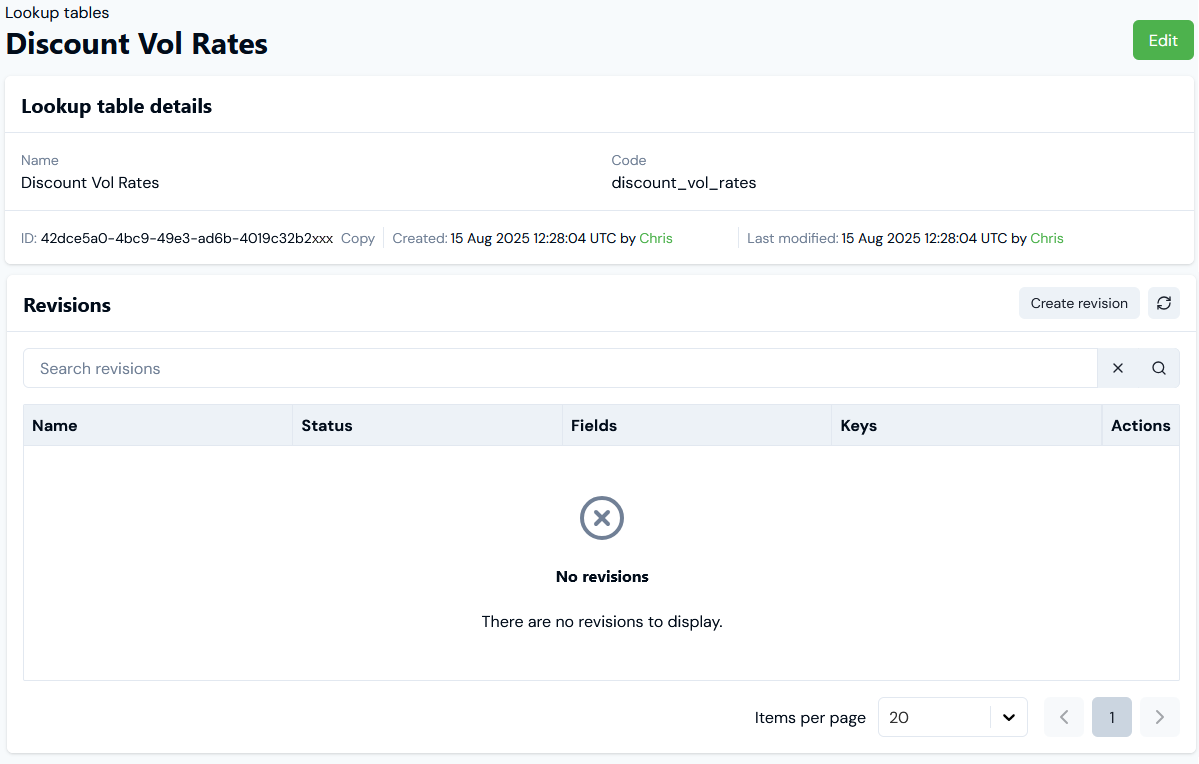This screenshot has width=1199, height=764.
Task: Click the ID value 42dce5a0-4bc9-49e3-ad6b-4019c32b2xxx
Action: pyautogui.click(x=187, y=238)
